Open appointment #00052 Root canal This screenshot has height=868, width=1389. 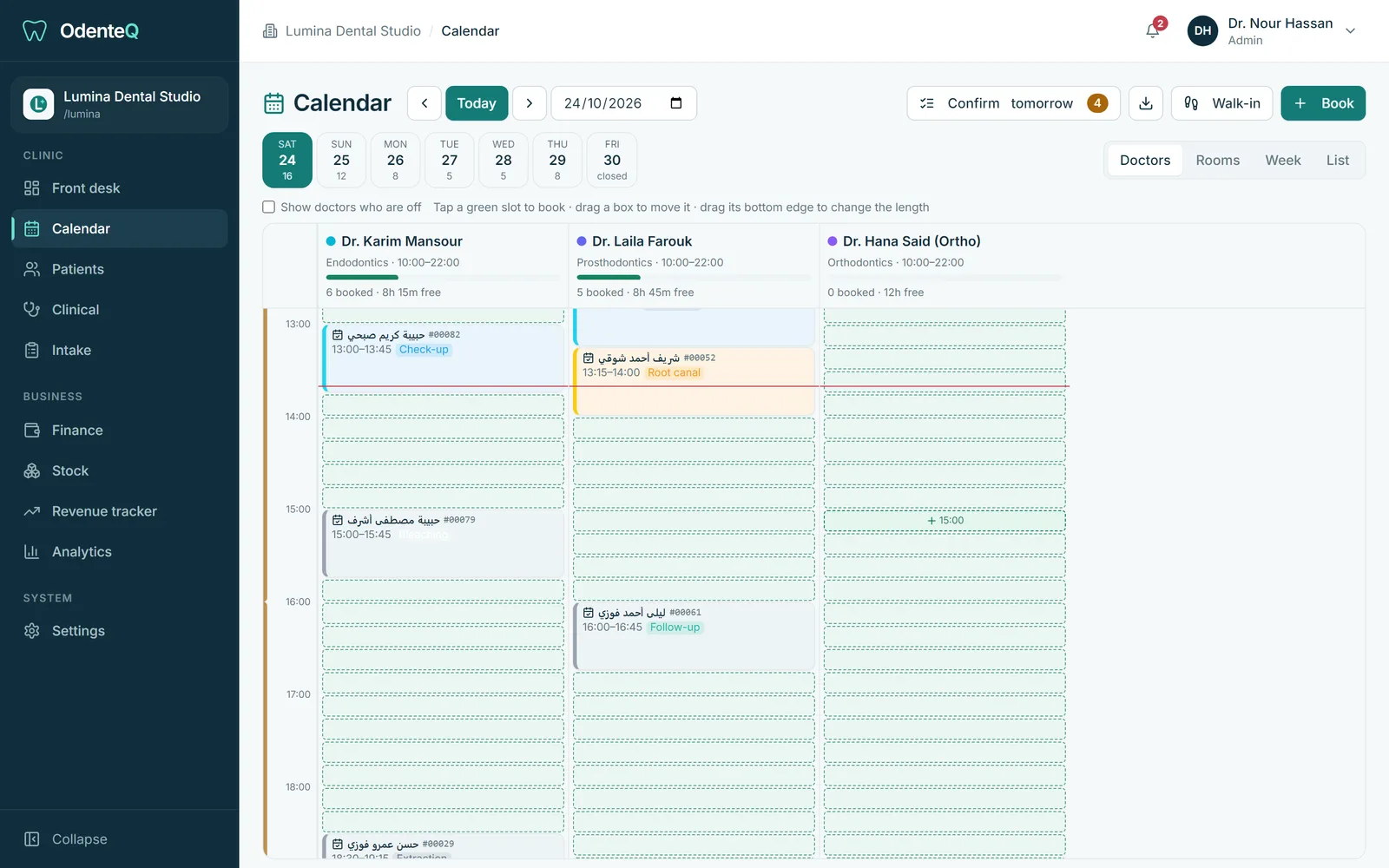[x=694, y=381]
